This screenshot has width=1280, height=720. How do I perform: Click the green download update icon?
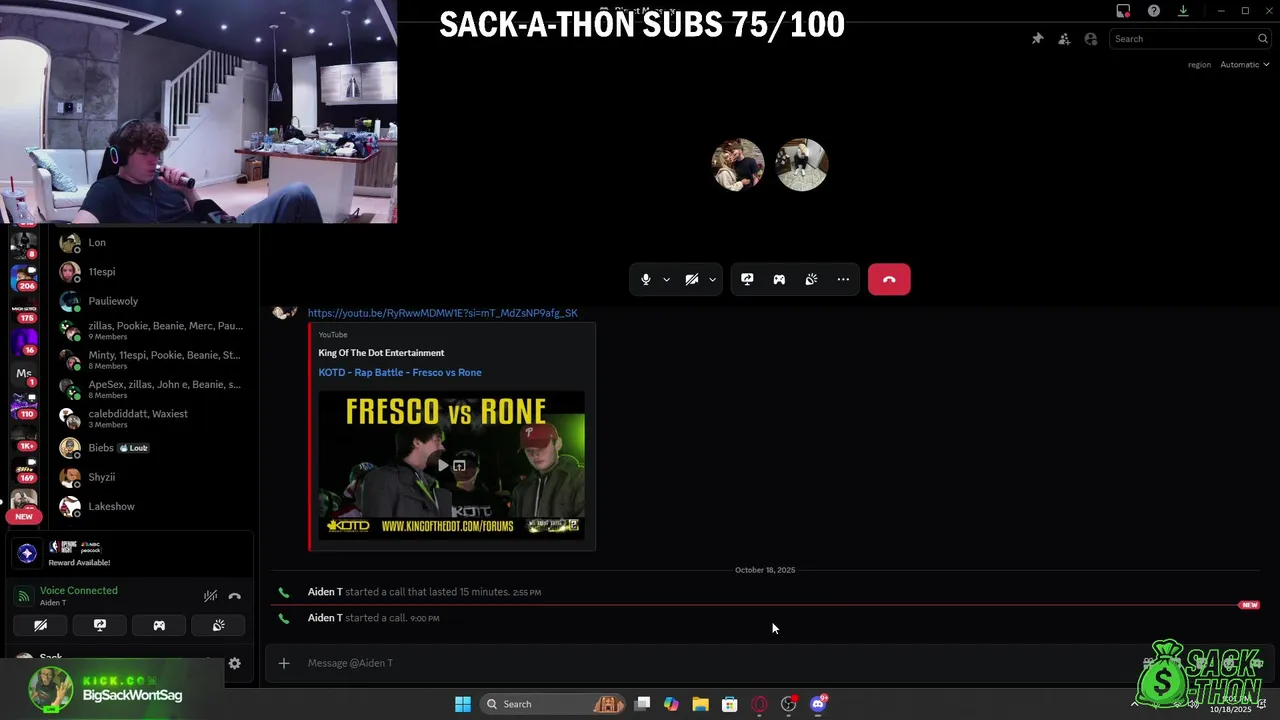pos(1183,11)
